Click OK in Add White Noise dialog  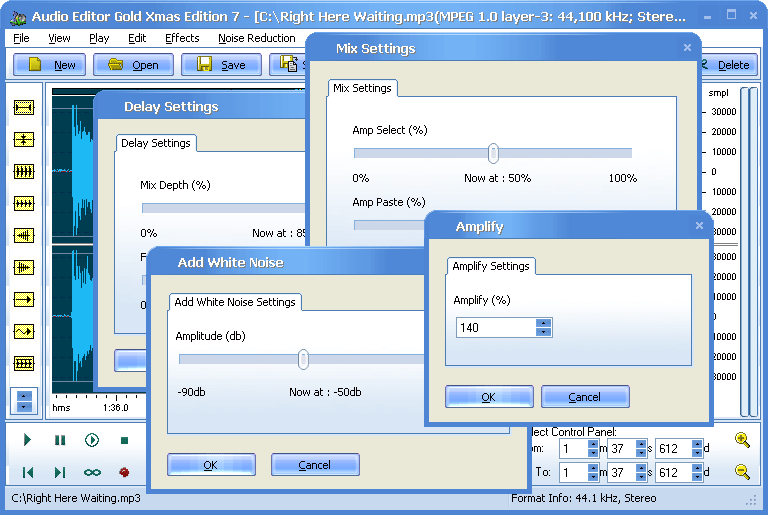point(211,465)
